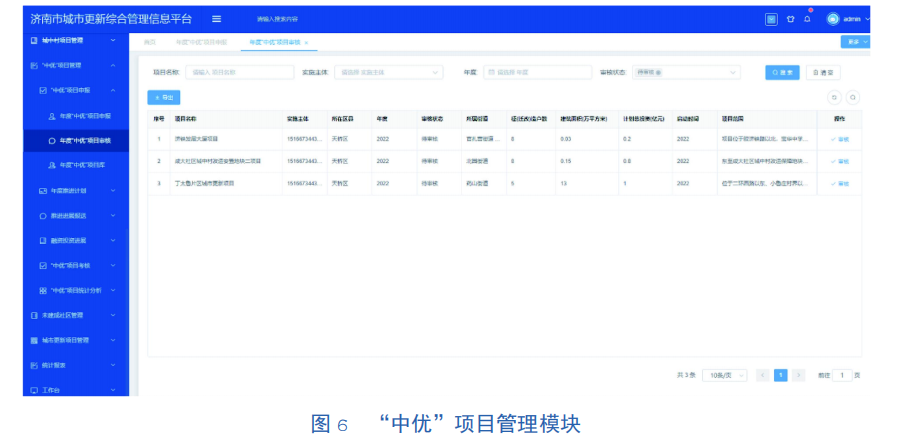Viewport: 906px width, 447px height.
Task: Click the 城中村项目管理 sidebar icon
Action: pos(34,40)
